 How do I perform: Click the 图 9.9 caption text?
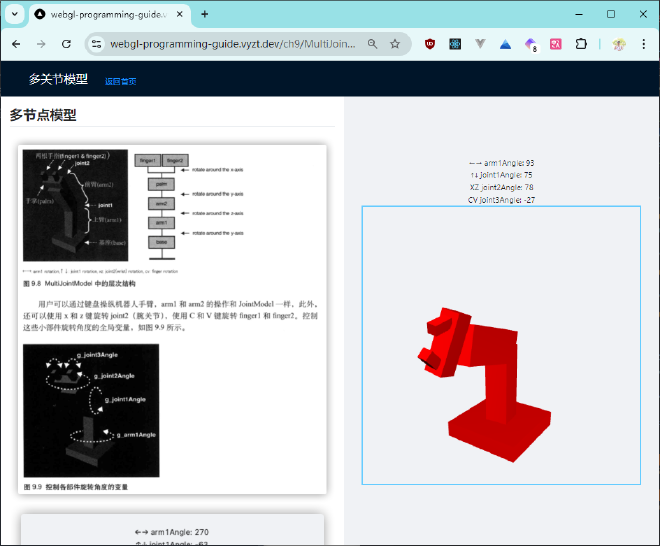76,487
